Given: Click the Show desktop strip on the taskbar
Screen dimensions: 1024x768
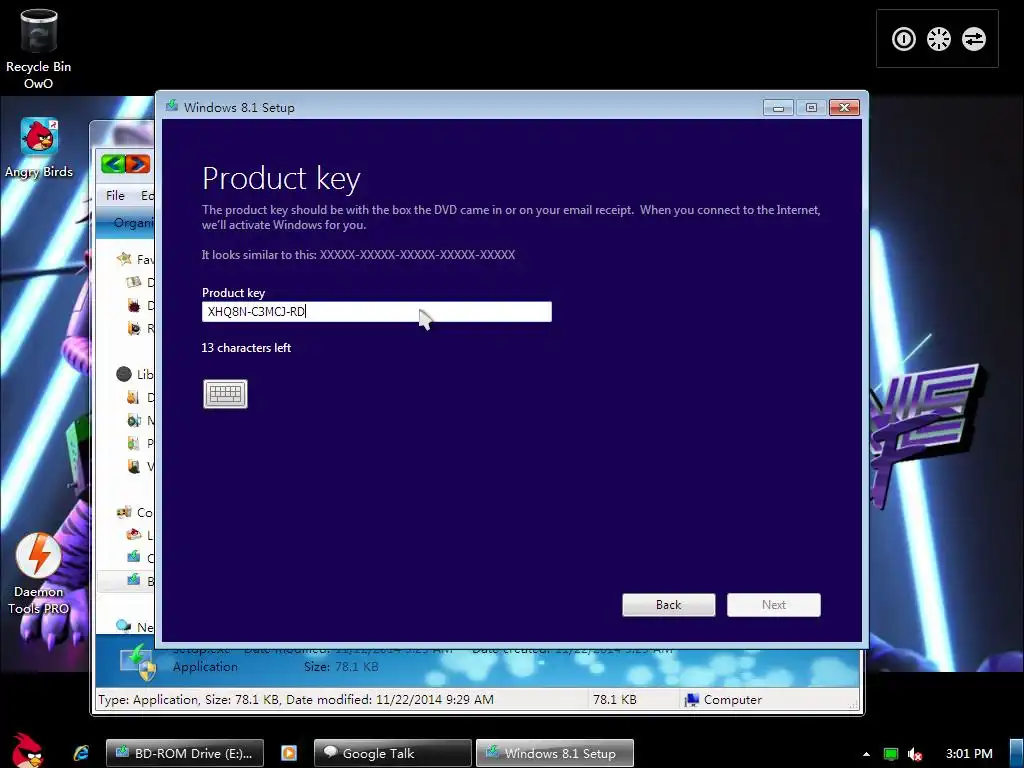Looking at the screenshot, I should tap(1017, 753).
